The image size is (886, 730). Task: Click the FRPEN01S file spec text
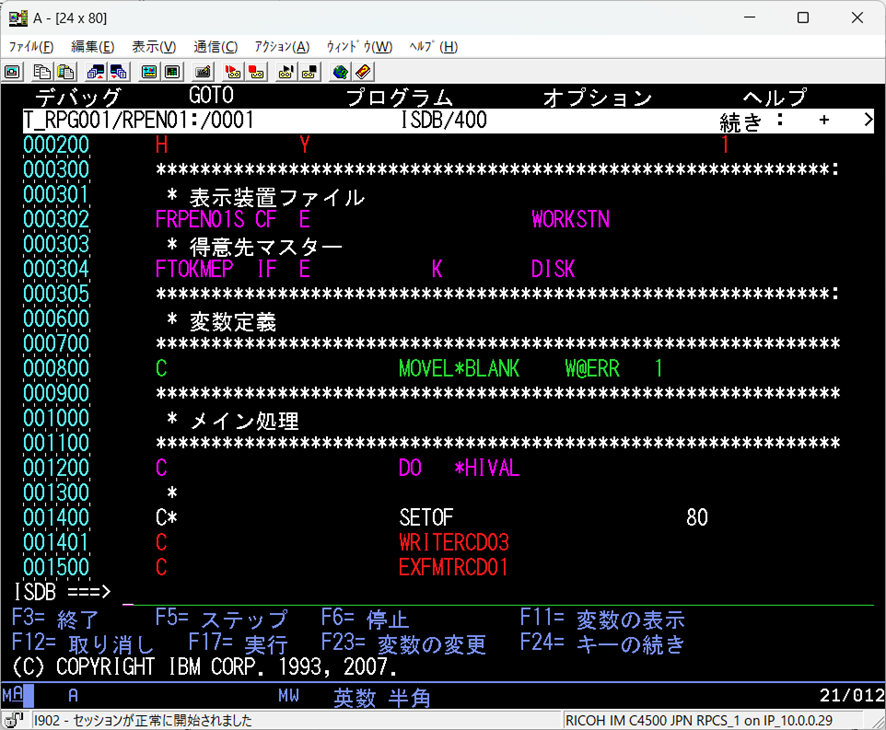coord(199,219)
